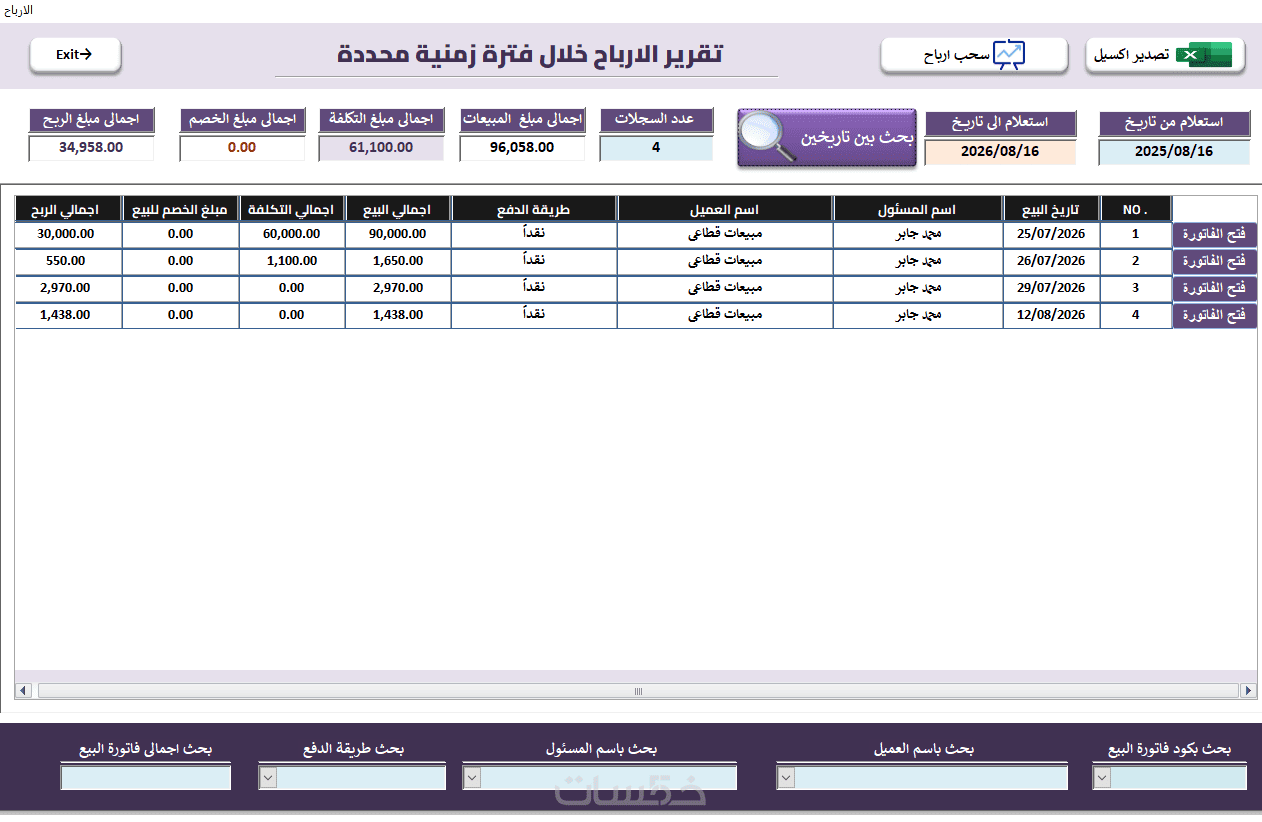Click the sale date column header
Image resolution: width=1262 pixels, height=822 pixels.
[x=1051, y=209]
